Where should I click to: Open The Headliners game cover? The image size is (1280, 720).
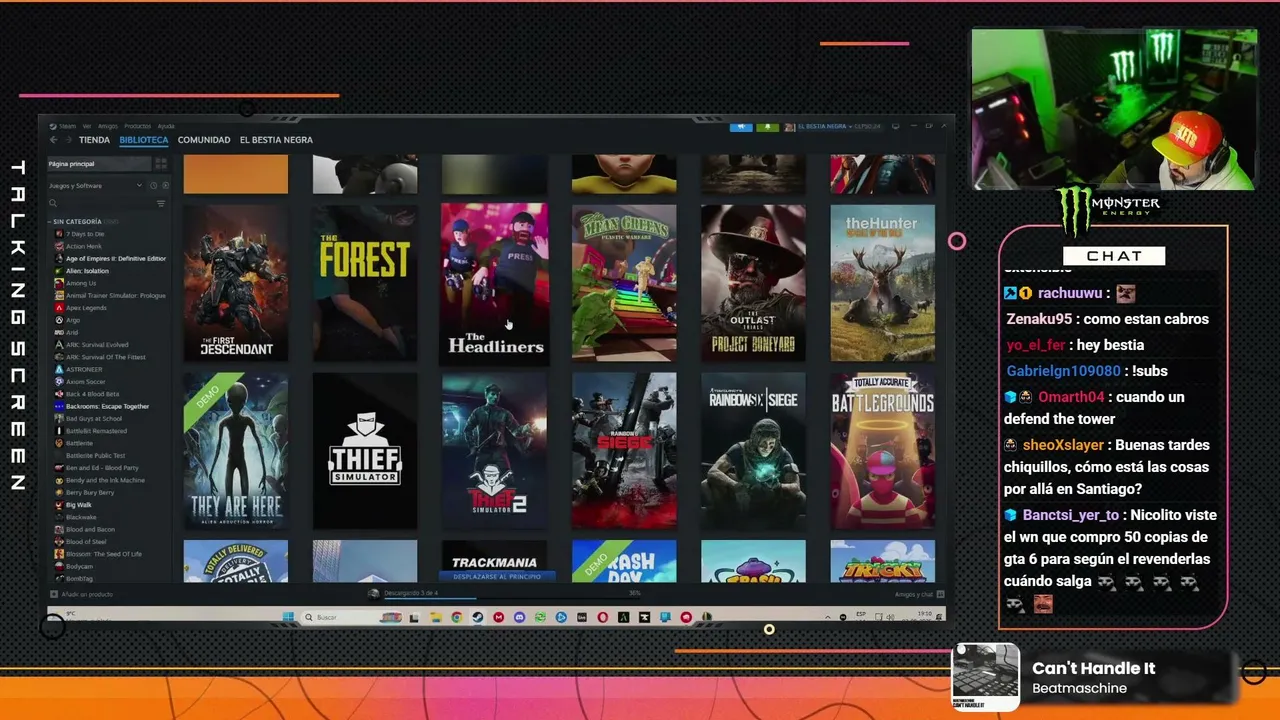[x=494, y=283]
